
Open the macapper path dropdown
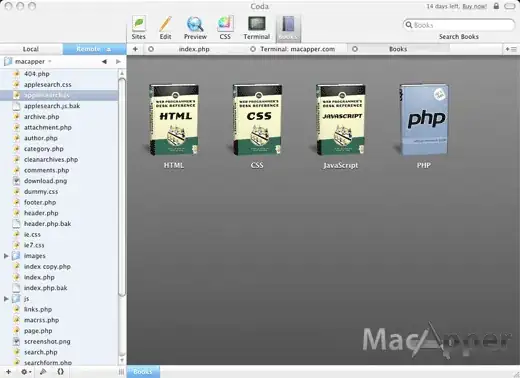click(28, 61)
